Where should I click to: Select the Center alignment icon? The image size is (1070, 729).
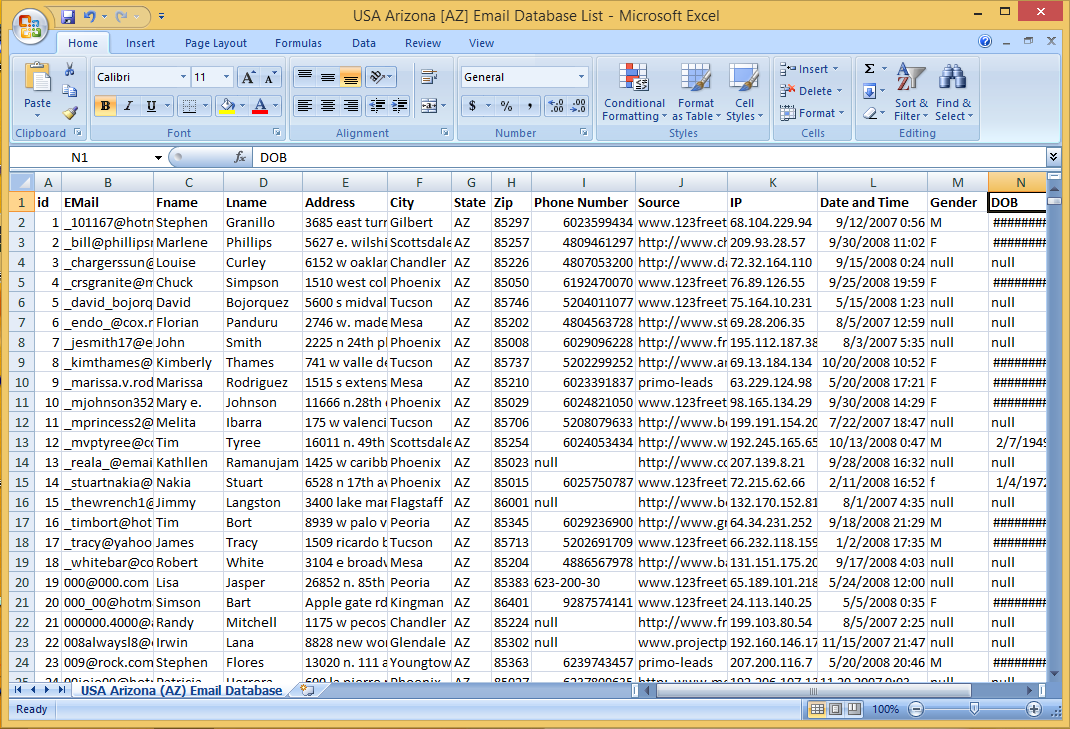click(x=327, y=105)
